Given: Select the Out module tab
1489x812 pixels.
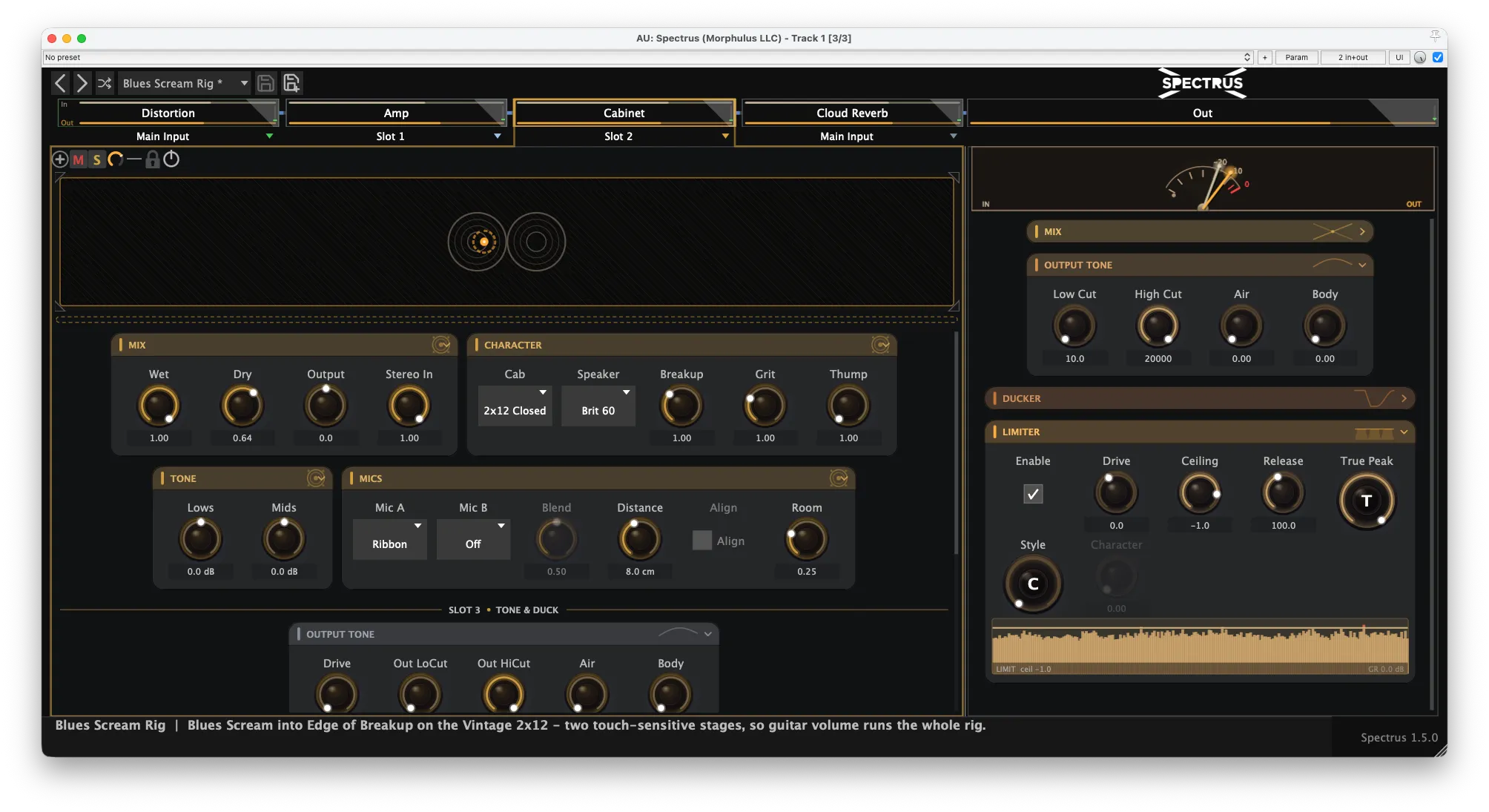Looking at the screenshot, I should 1202,113.
